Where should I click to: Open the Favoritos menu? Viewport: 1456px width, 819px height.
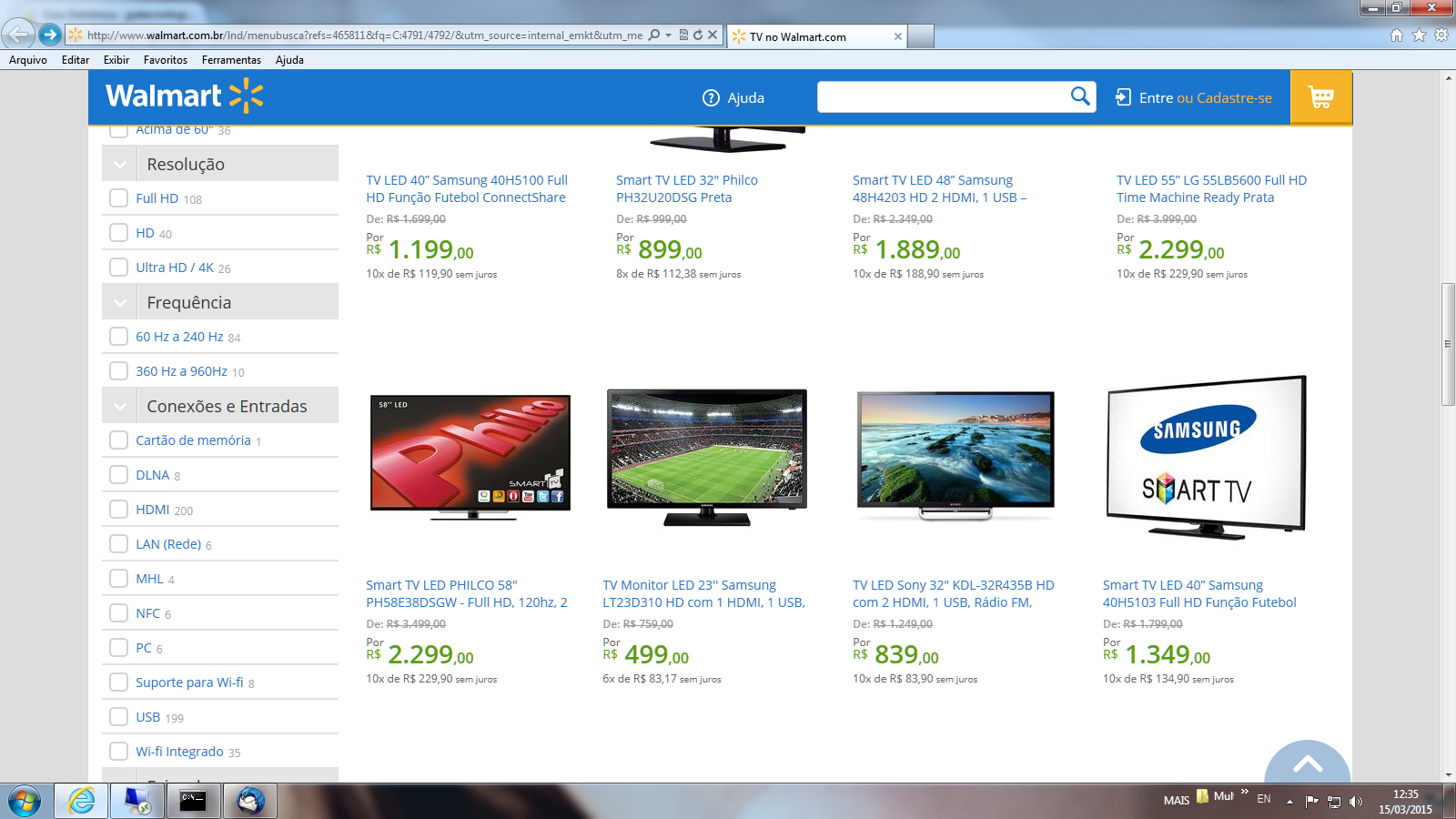tap(166, 60)
